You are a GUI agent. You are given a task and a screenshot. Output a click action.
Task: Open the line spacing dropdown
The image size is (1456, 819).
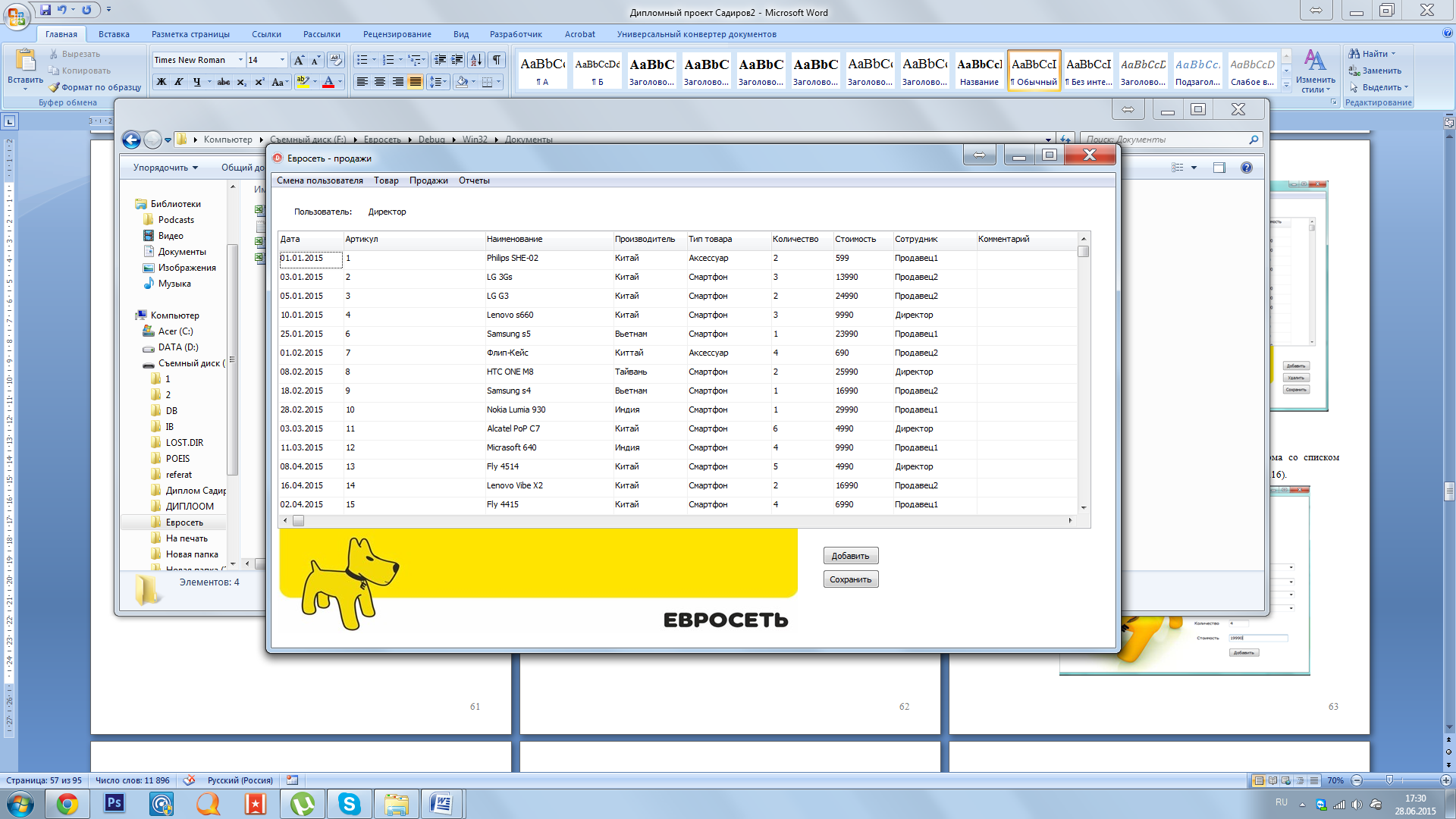pos(439,82)
